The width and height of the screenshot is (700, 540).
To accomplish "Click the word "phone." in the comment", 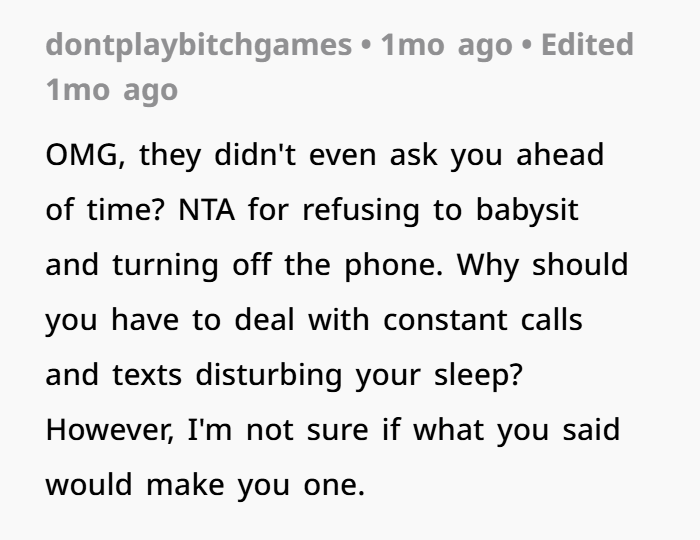I will (394, 266).
